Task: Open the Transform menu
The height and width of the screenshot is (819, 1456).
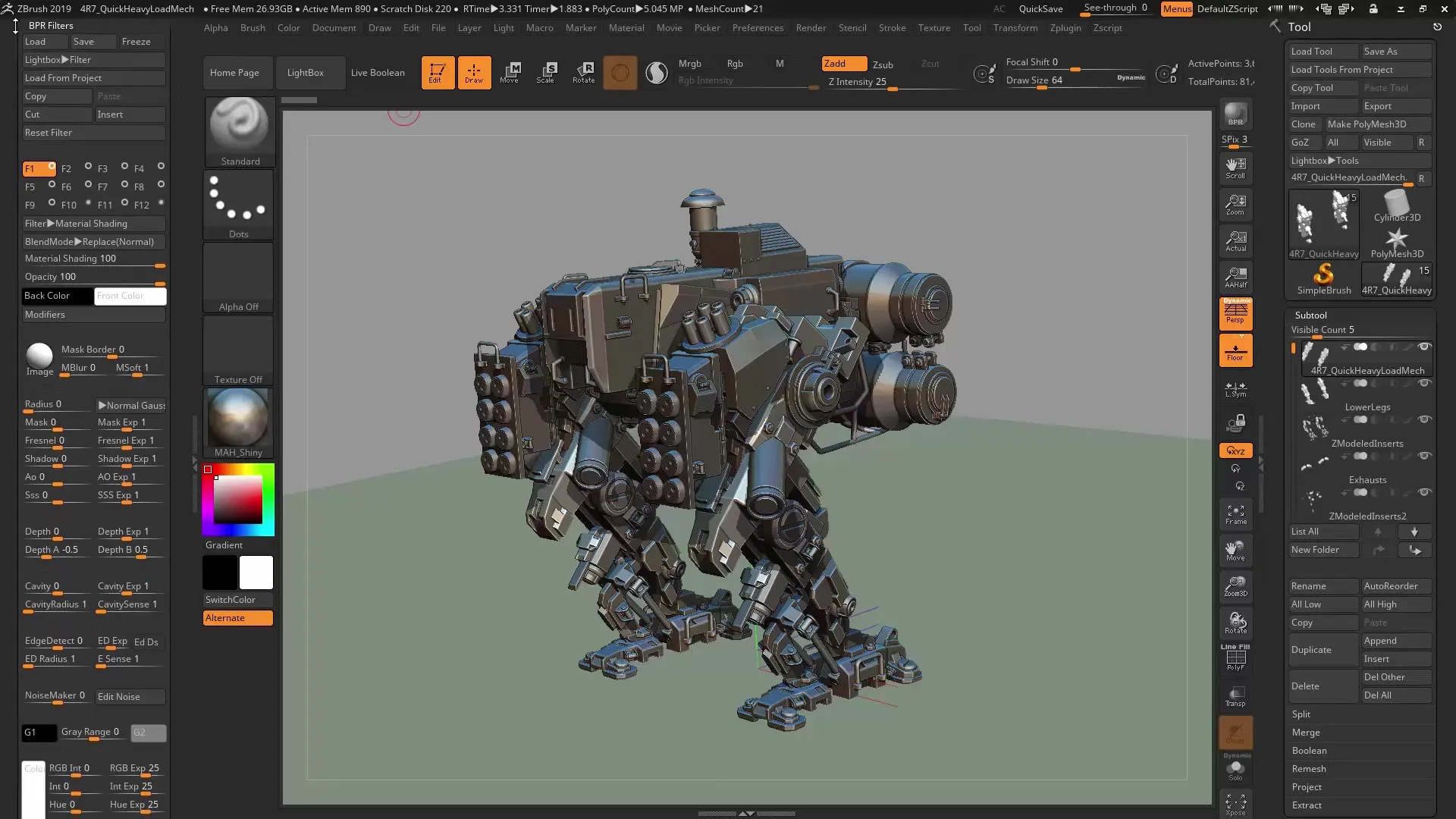Action: click(x=1015, y=28)
